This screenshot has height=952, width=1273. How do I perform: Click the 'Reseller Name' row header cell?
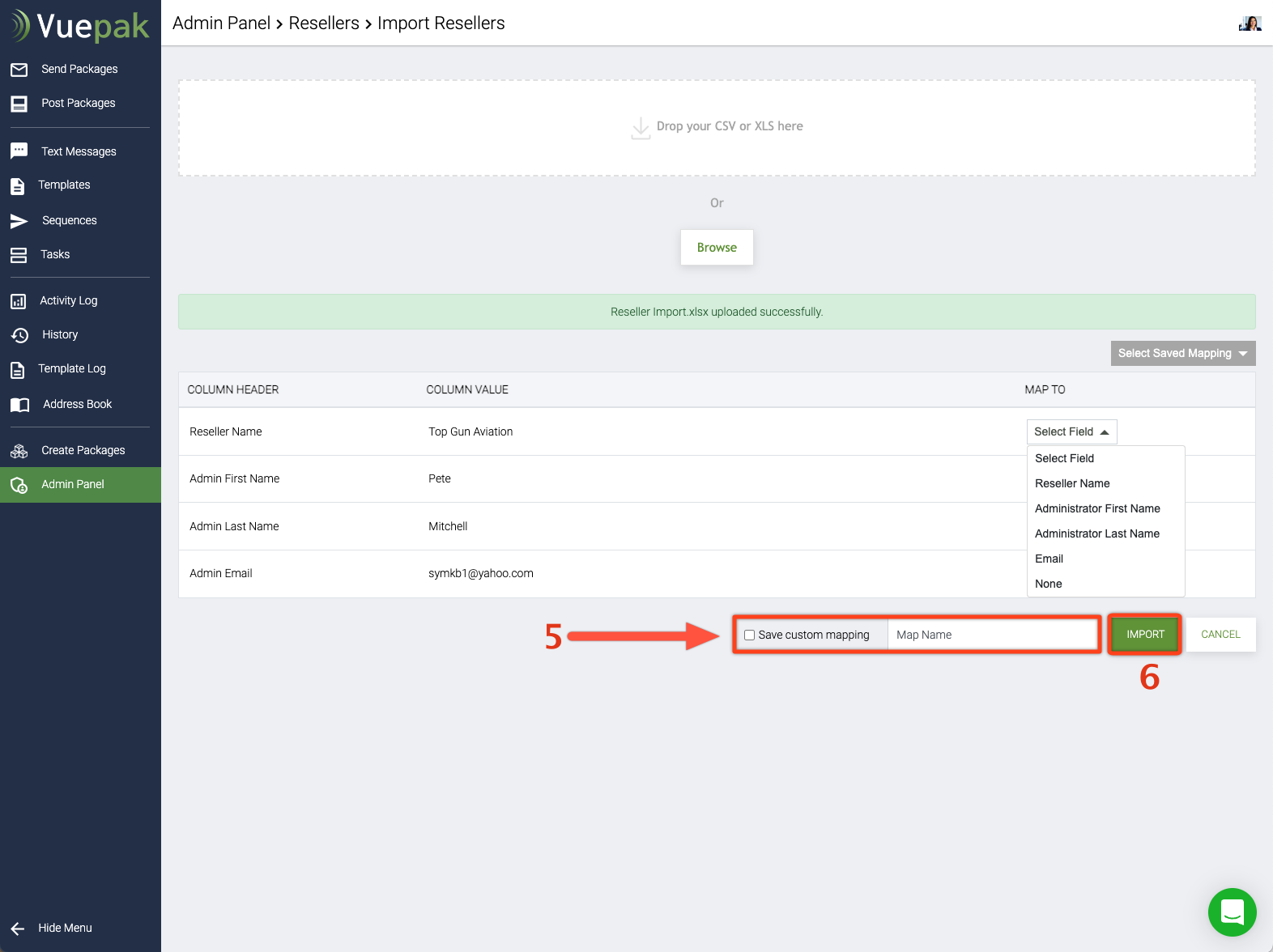coord(226,431)
